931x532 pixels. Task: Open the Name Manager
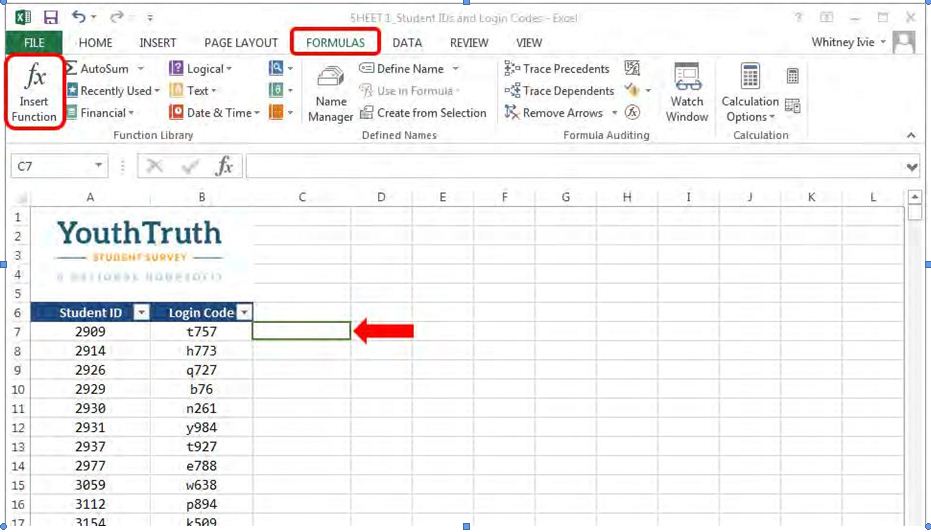331,93
